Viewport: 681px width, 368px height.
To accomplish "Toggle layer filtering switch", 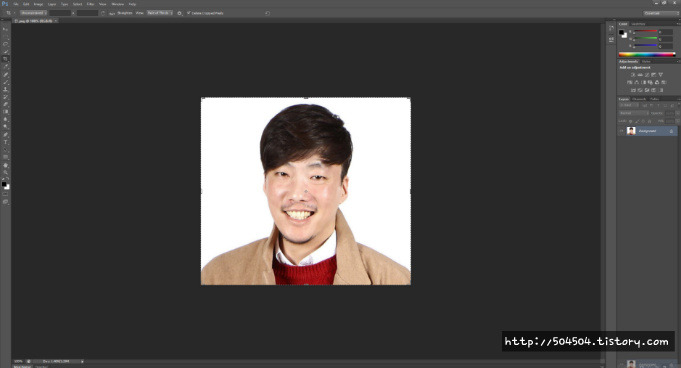I will click(x=678, y=104).
